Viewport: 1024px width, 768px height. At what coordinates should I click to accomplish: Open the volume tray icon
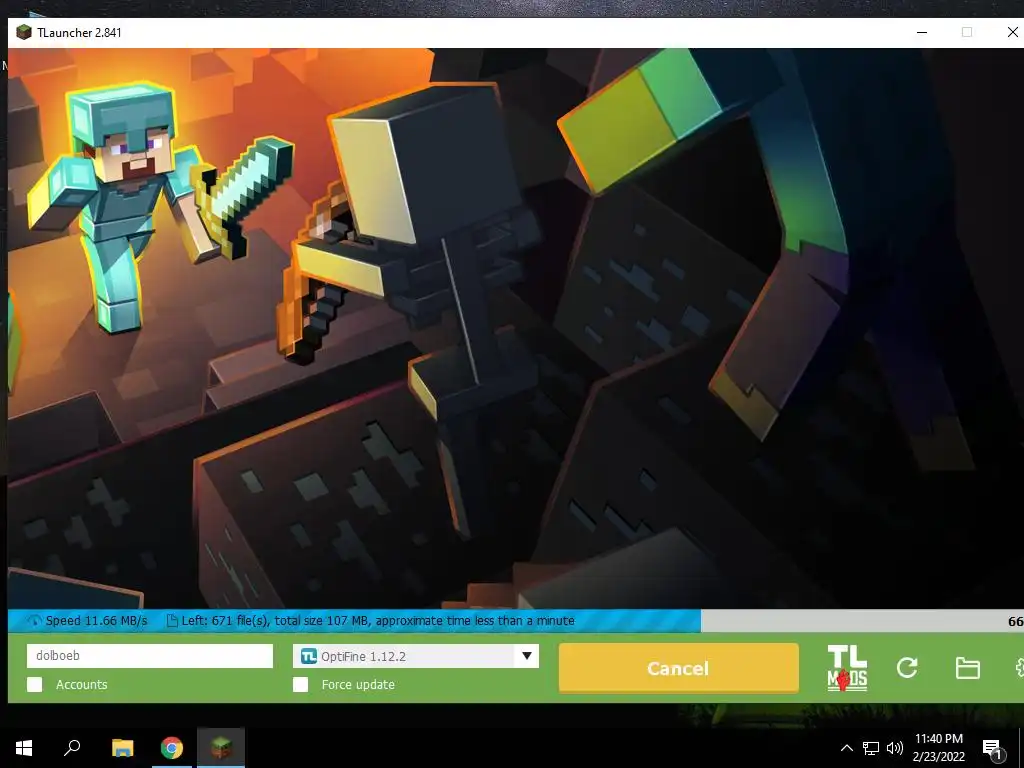[x=895, y=748]
